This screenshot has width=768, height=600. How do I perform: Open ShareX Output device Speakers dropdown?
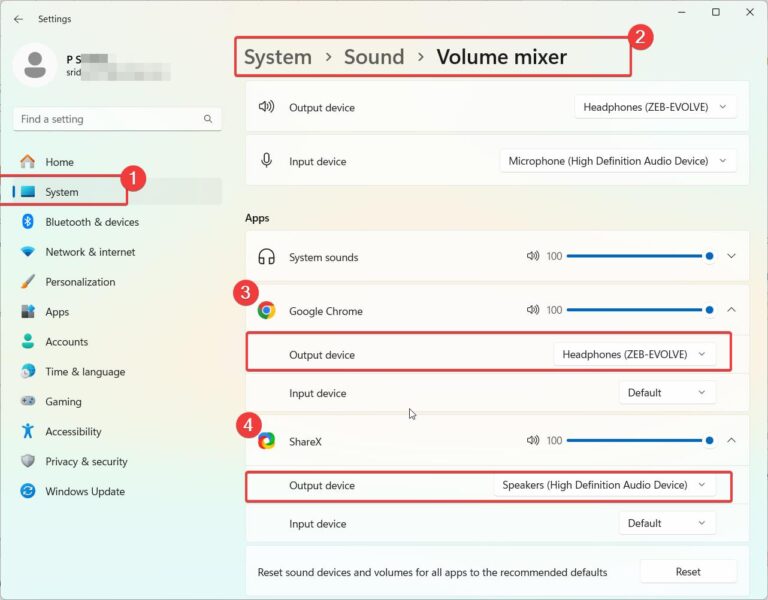[x=604, y=485]
